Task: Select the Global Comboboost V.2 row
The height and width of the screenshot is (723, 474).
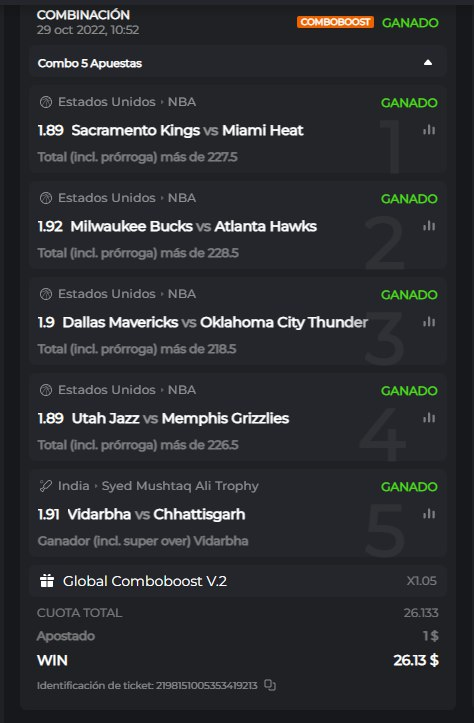Action: pos(237,581)
